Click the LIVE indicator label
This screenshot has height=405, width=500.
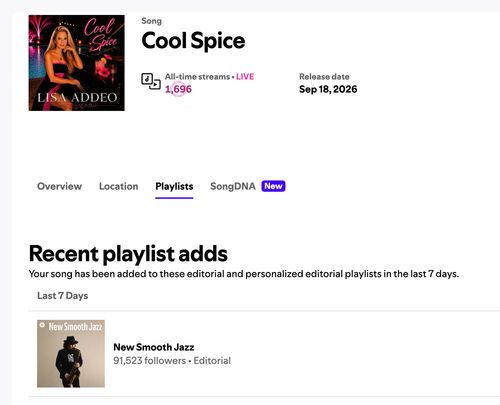[245, 77]
